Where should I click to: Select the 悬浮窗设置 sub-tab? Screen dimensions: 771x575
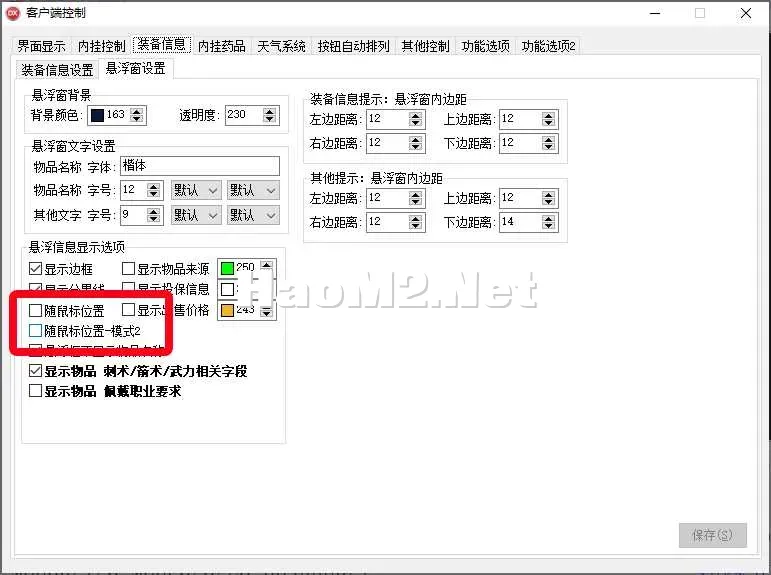tap(136, 68)
